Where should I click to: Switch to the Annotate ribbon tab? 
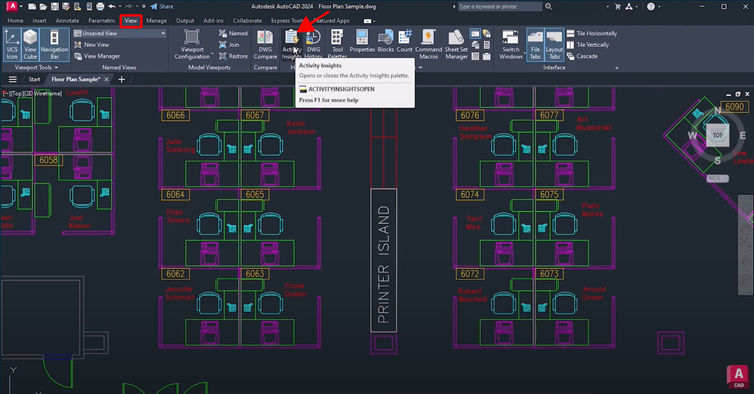(67, 21)
